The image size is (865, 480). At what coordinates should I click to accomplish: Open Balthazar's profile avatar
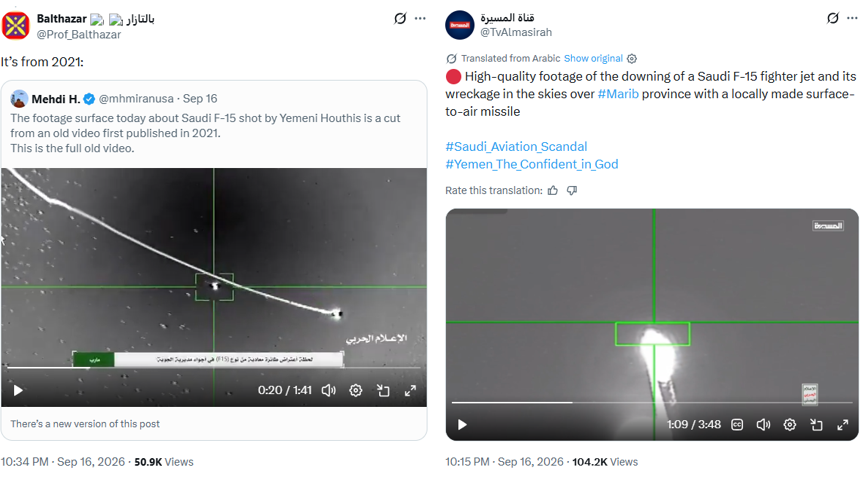tap(15, 25)
